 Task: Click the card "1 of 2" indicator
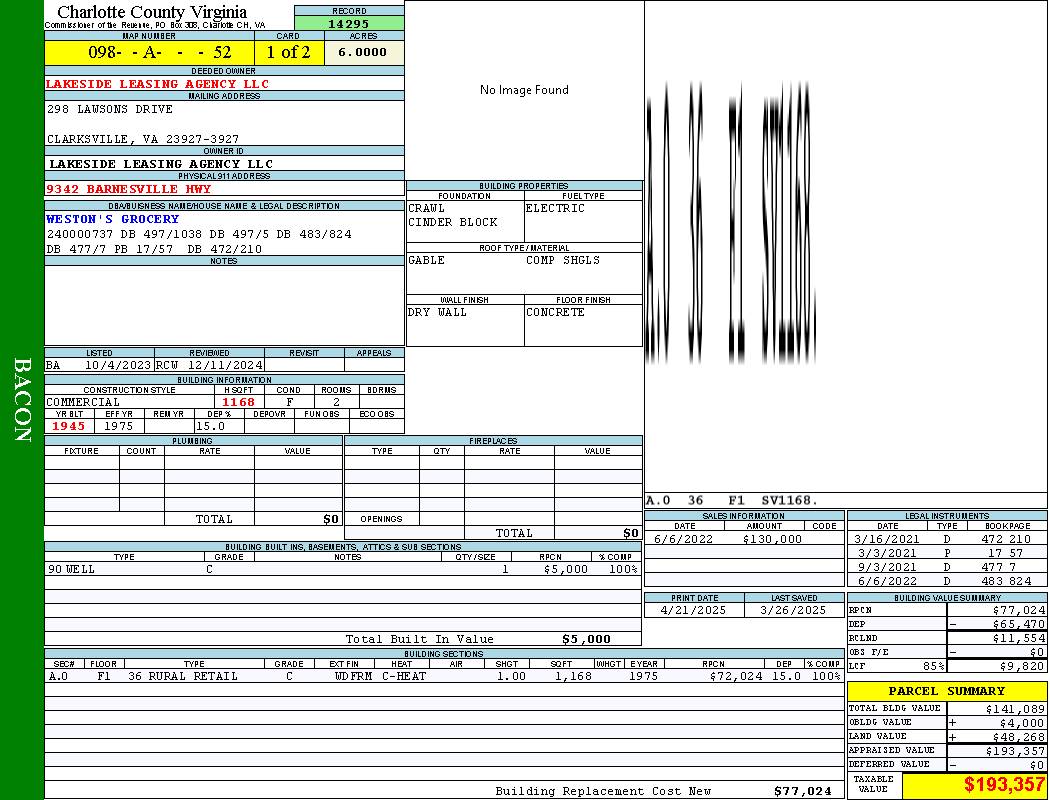point(288,52)
